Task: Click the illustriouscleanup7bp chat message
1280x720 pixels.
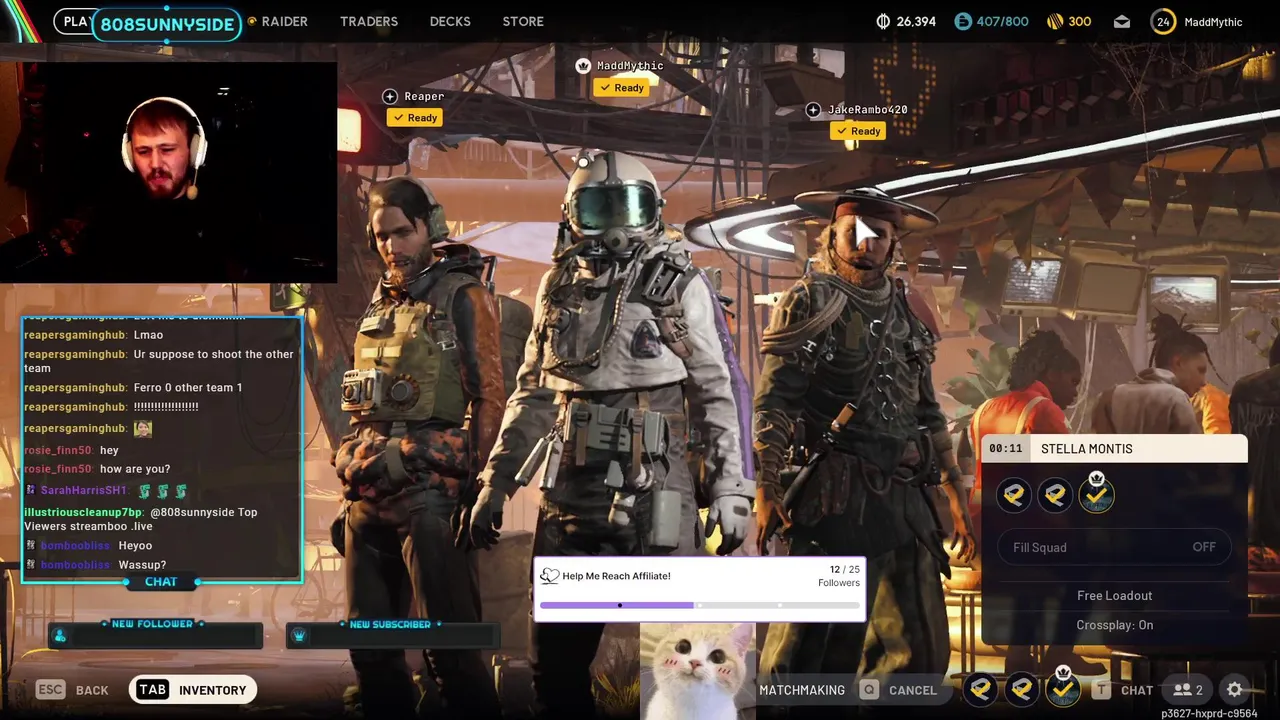Action: (x=141, y=519)
